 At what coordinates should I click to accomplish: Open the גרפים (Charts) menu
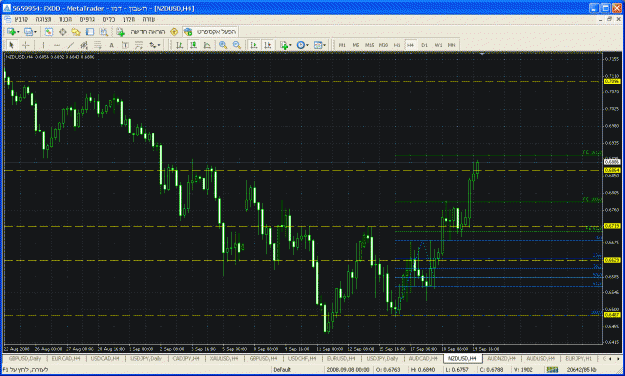coord(87,20)
